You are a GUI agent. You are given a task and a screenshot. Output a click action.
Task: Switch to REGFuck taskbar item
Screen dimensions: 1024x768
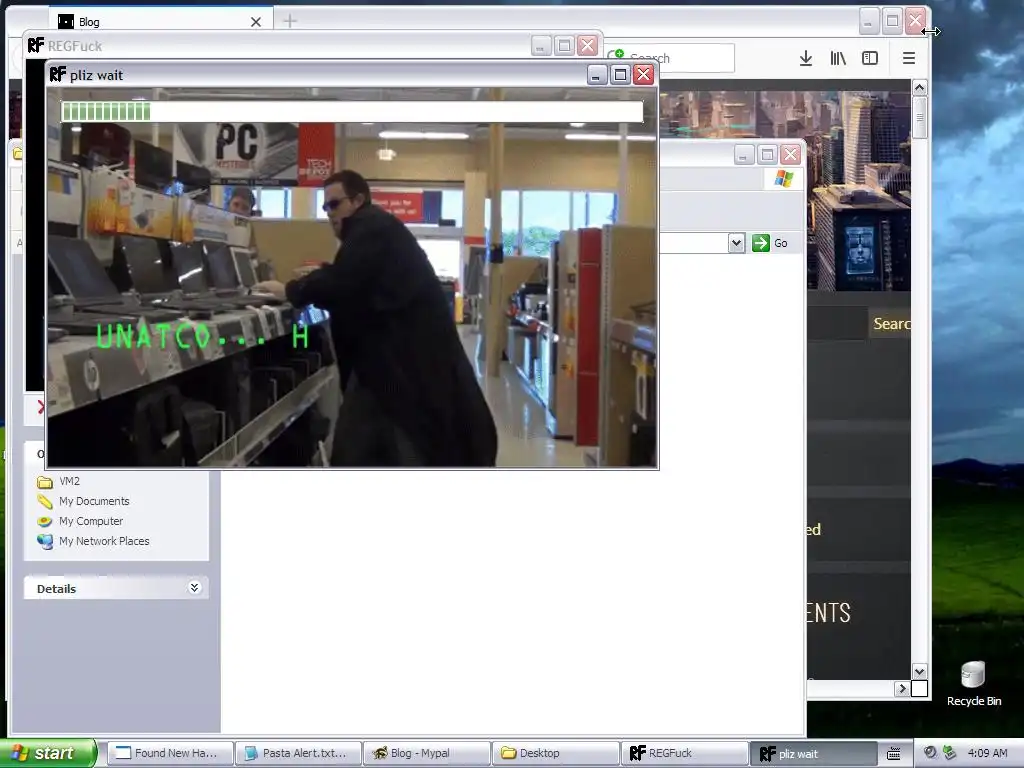(x=684, y=753)
